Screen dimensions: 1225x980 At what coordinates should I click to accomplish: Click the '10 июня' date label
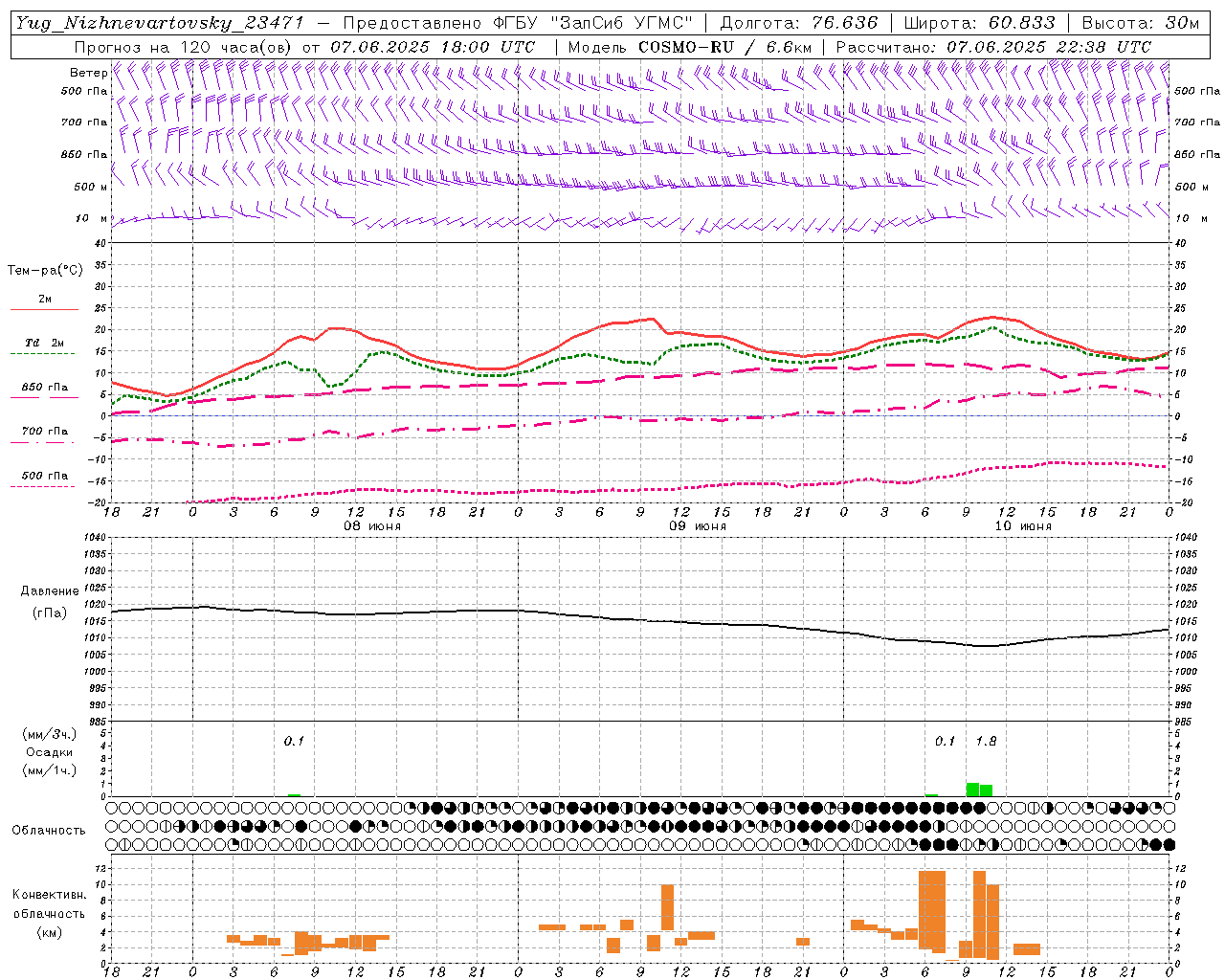(1022, 526)
